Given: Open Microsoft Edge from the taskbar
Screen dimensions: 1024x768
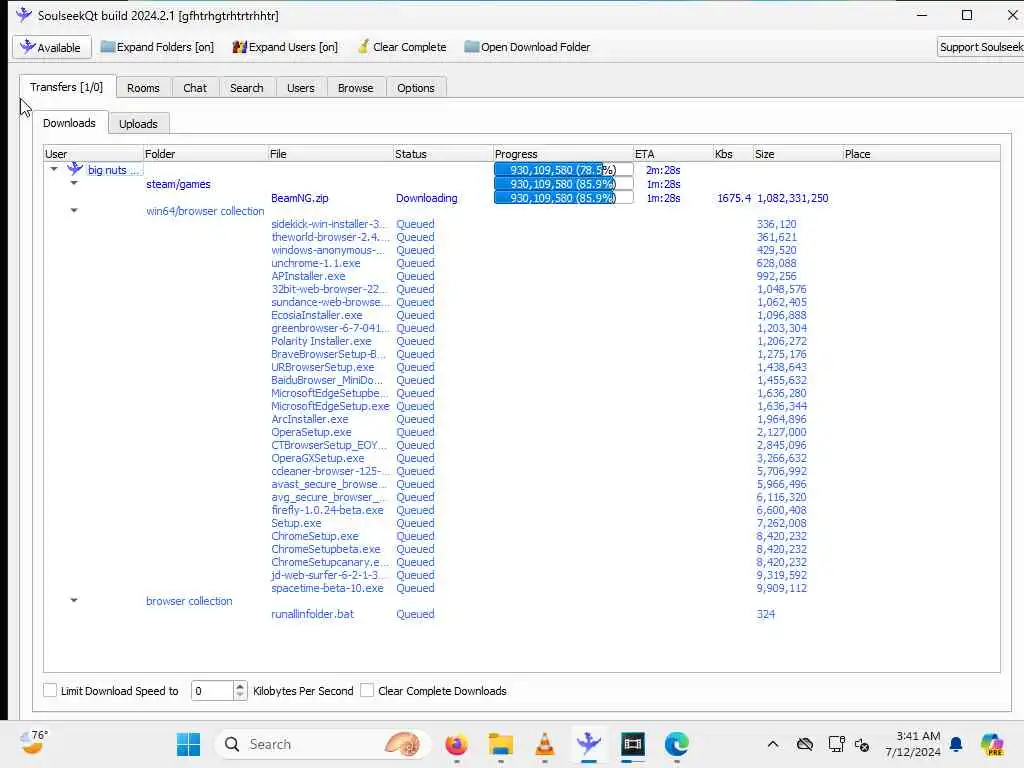Looking at the screenshot, I should [x=677, y=744].
